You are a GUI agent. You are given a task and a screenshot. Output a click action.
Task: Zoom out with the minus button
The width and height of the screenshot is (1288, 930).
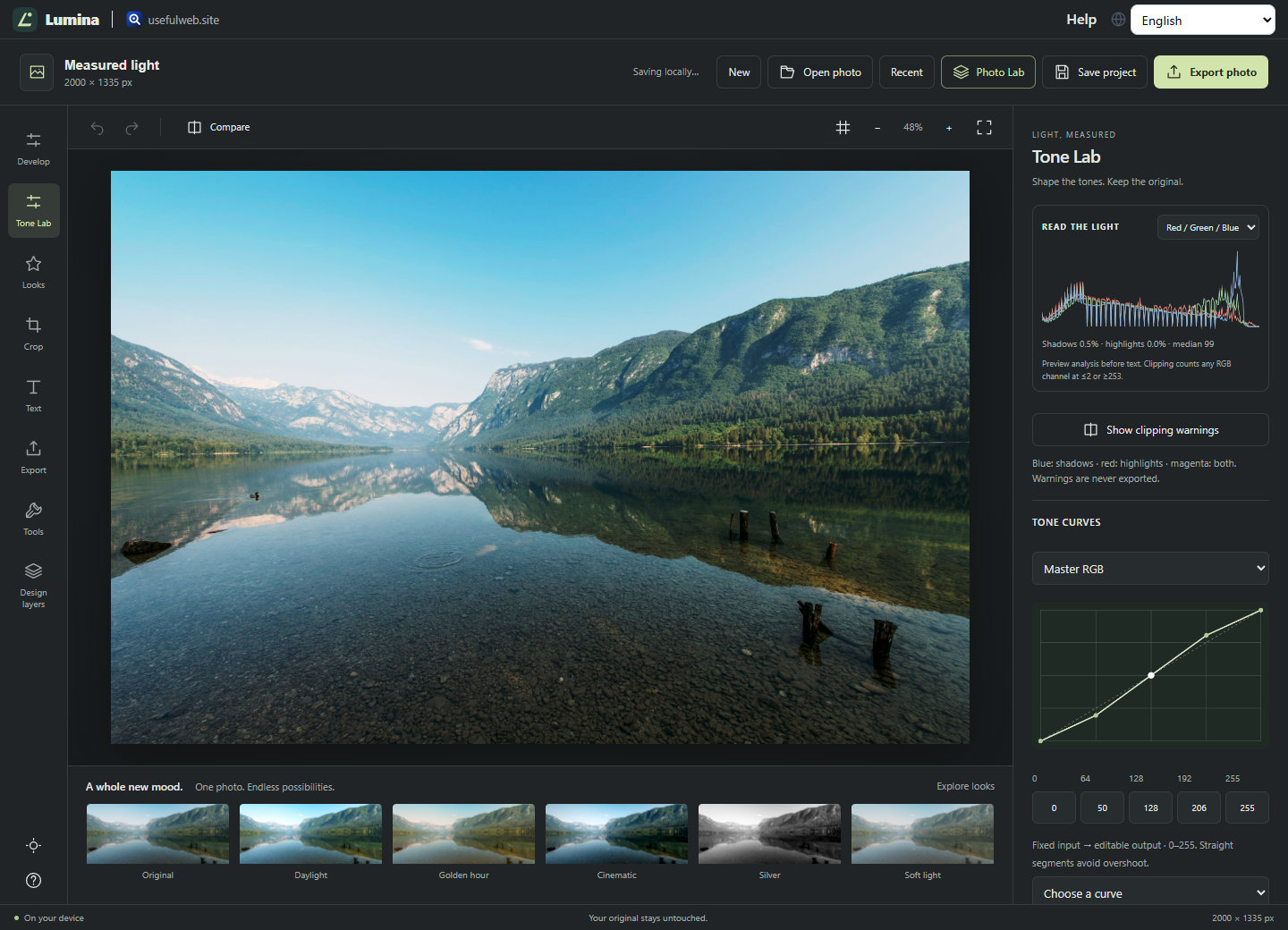click(x=877, y=128)
